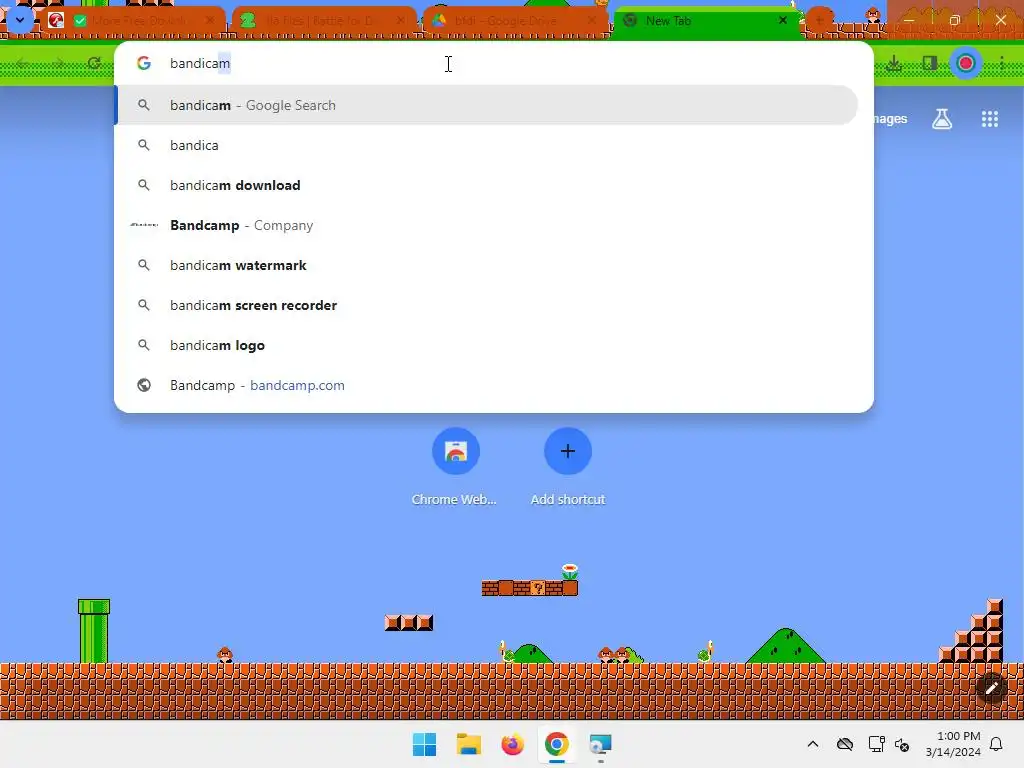Open the network status tray icon

pos(876,744)
